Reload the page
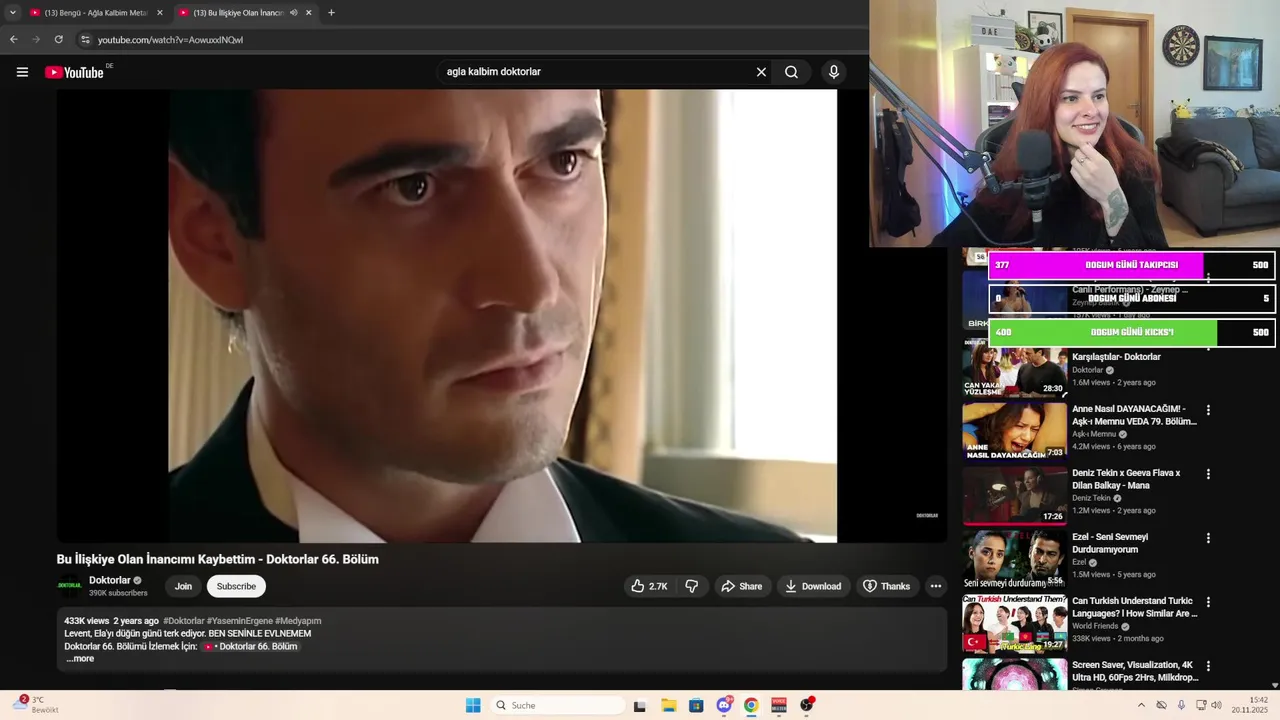Image resolution: width=1280 pixels, height=720 pixels. 58,39
